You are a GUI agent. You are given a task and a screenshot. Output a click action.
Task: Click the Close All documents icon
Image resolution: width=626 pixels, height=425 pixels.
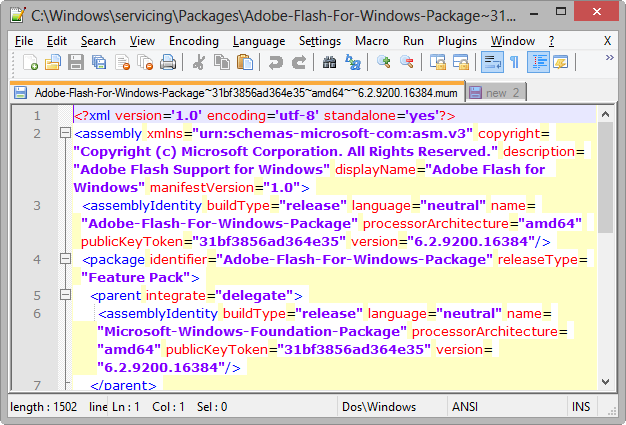145,63
